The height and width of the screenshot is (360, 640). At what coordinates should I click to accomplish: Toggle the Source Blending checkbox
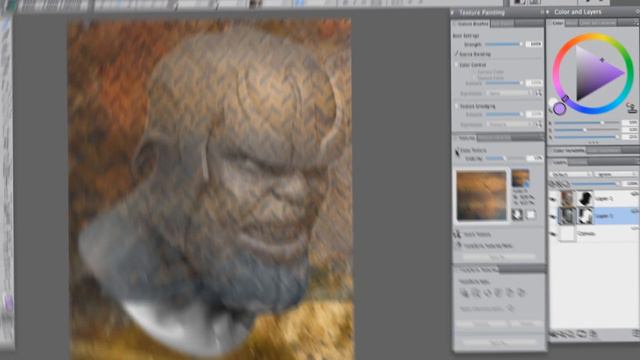coord(457,54)
